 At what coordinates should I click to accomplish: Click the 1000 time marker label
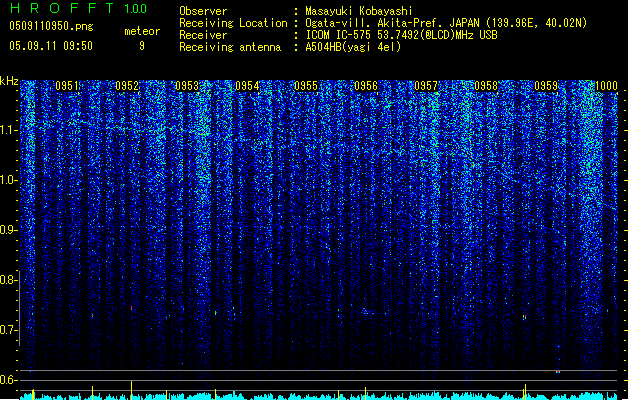[x=606, y=86]
